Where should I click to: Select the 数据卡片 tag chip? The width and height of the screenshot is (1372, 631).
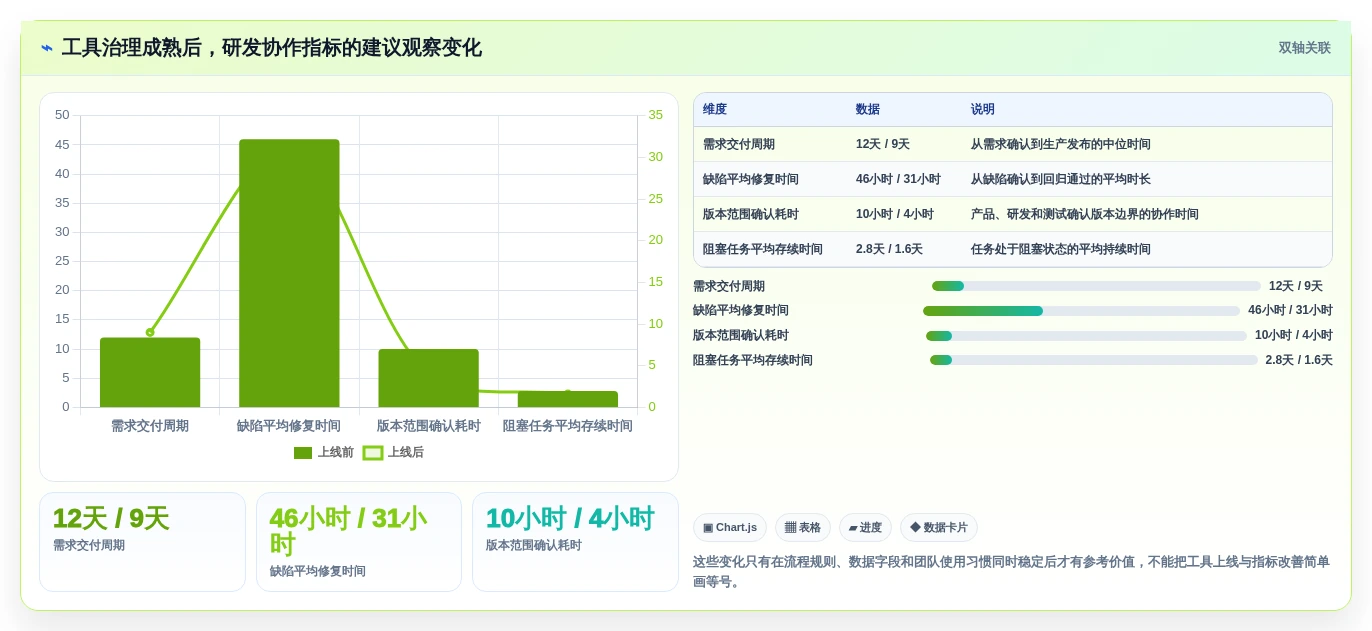[939, 528]
